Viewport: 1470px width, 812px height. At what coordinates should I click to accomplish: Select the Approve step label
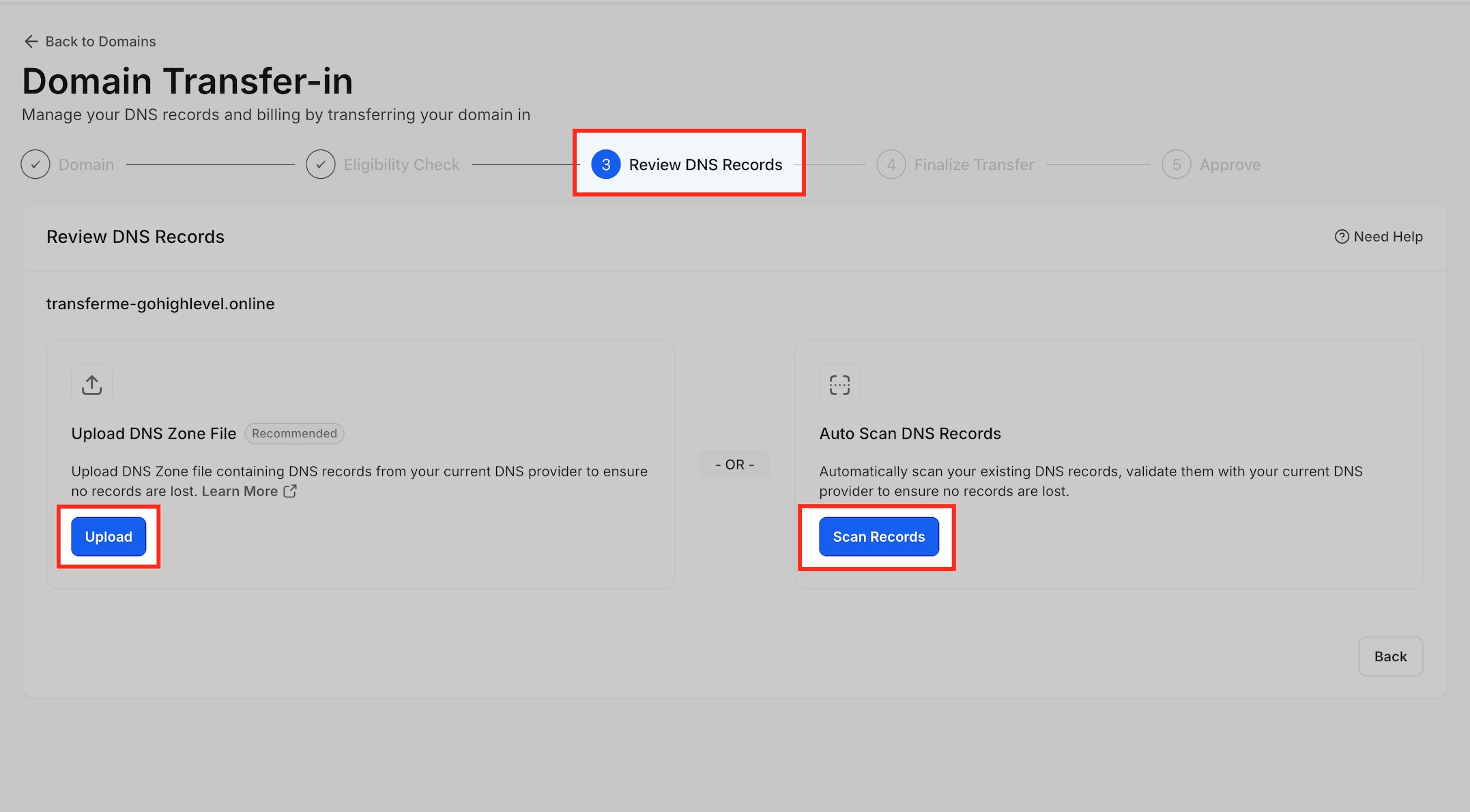pos(1230,164)
